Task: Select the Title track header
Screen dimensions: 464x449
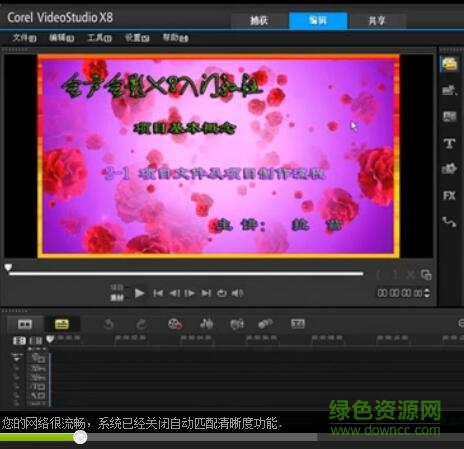Action: pos(39,387)
